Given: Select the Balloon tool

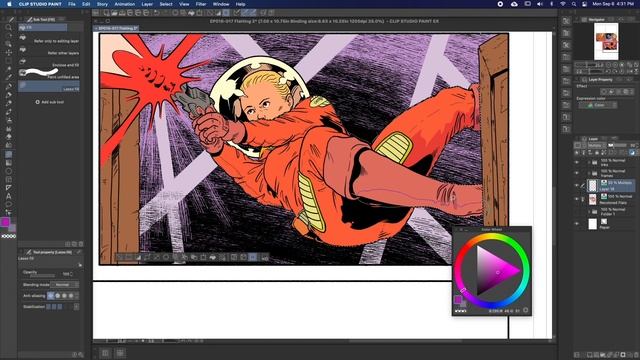Looking at the screenshot, I should [x=8, y=204].
